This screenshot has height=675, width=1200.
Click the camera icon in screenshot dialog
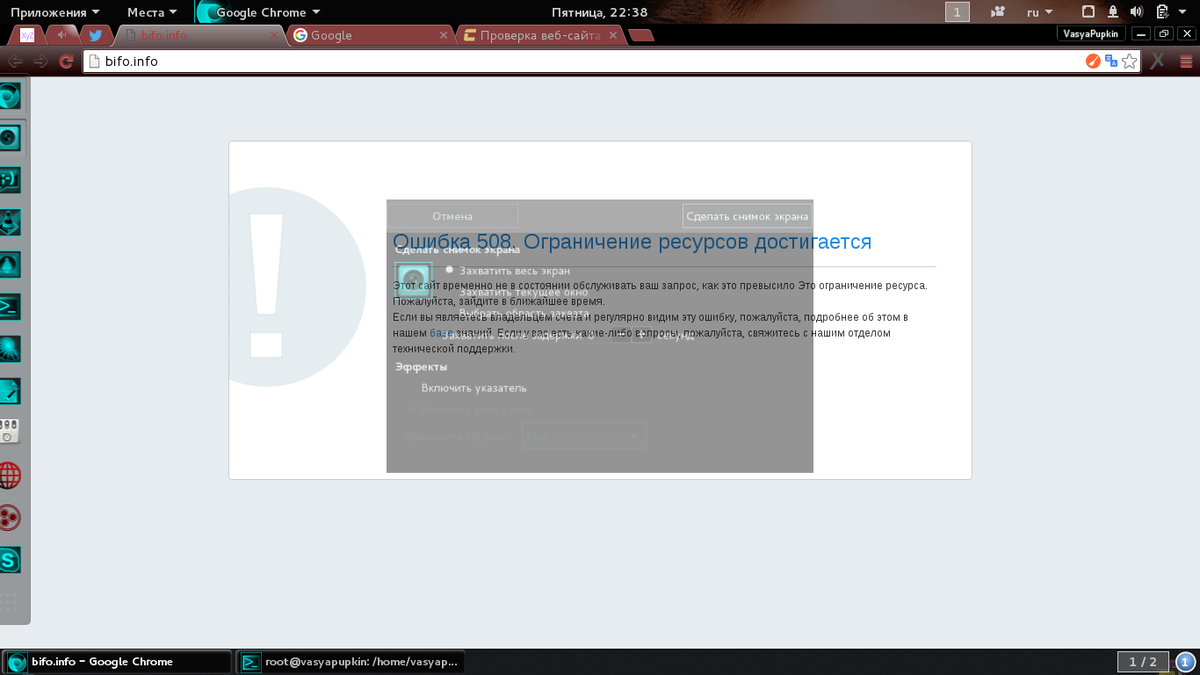pyautogui.click(x=414, y=280)
